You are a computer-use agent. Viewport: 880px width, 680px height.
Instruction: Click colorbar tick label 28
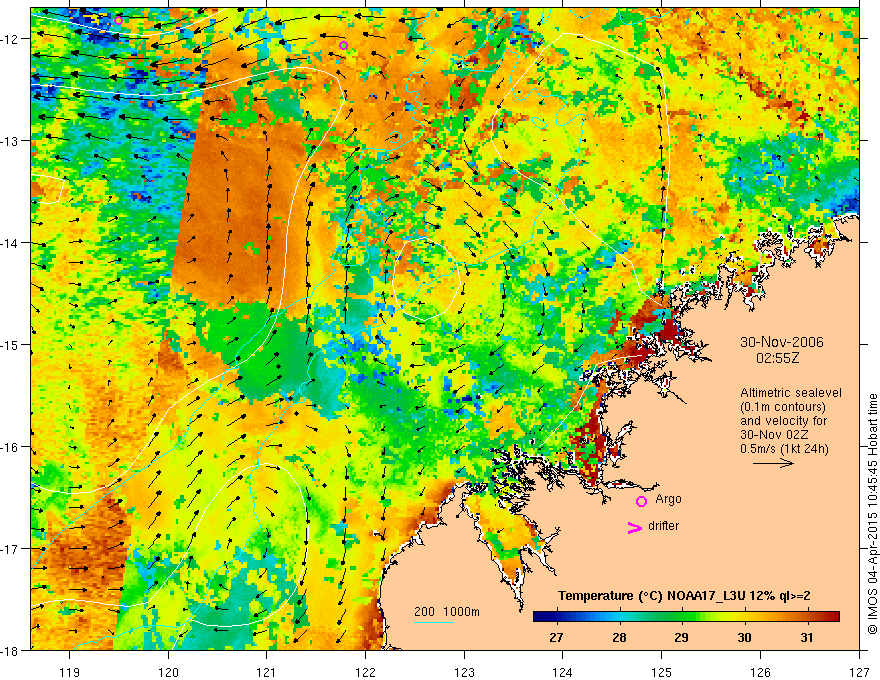tap(619, 638)
